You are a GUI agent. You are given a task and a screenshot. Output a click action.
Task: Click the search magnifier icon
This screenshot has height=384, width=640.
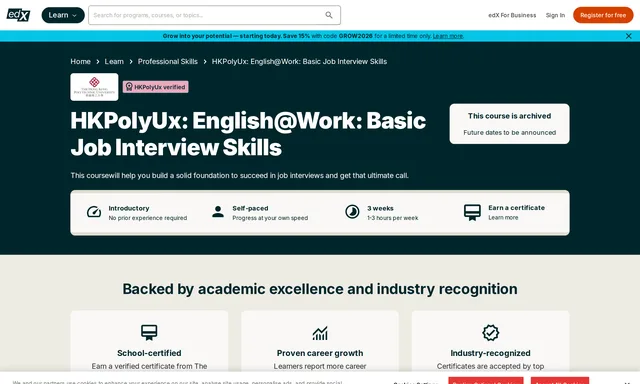[329, 15]
